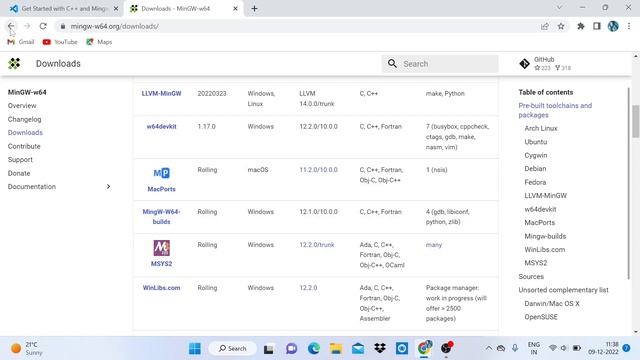The image size is (640, 360).
Task: Open Support in the left sidebar
Action: click(x=20, y=160)
